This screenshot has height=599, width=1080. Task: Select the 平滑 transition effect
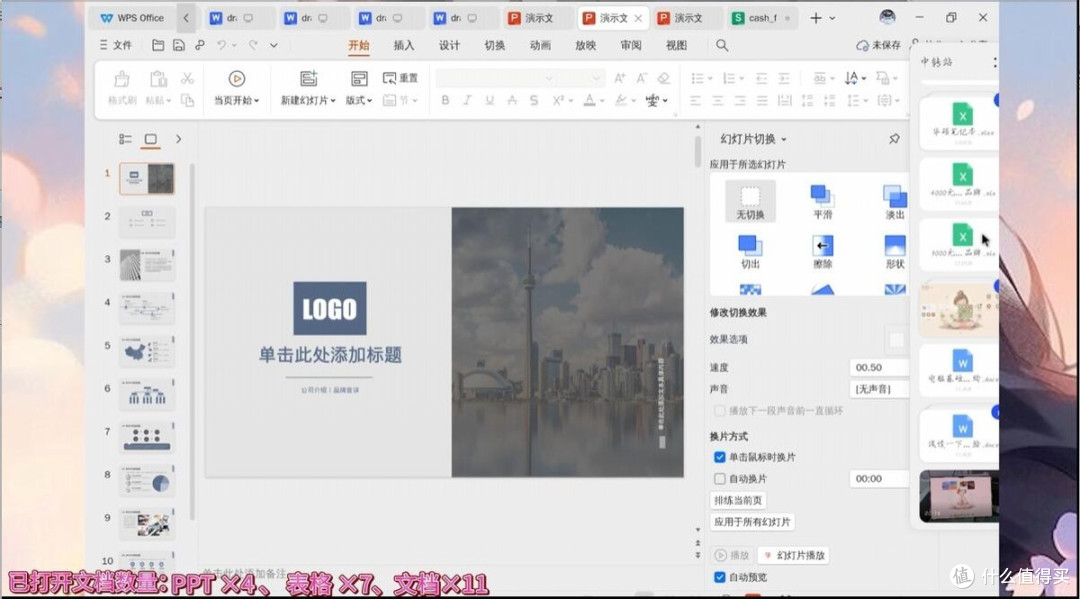(822, 202)
